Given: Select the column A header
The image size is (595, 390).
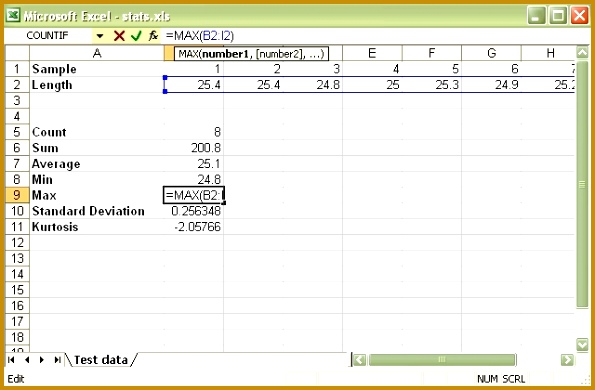Looking at the screenshot, I should click(x=97, y=53).
